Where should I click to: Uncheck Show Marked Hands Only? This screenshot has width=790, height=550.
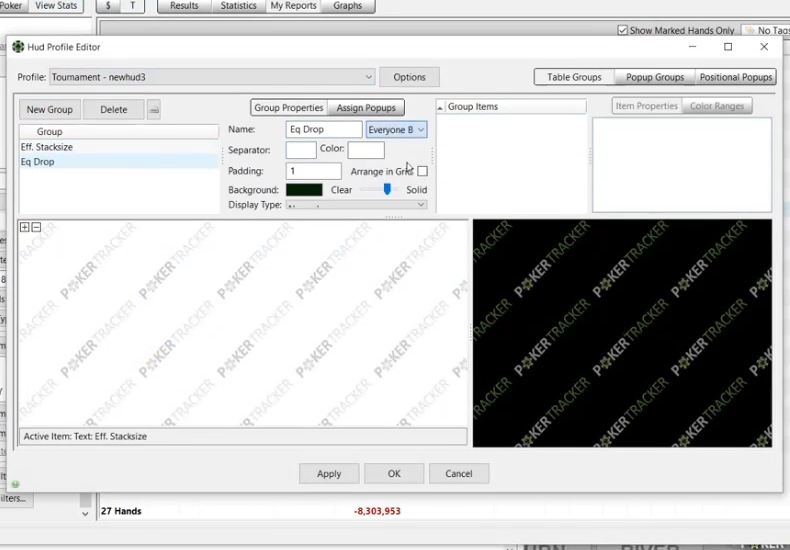point(623,31)
